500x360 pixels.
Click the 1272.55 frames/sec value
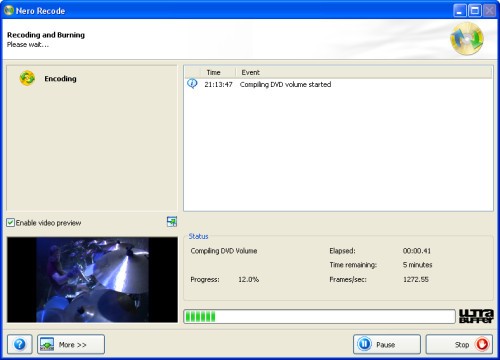(416, 279)
